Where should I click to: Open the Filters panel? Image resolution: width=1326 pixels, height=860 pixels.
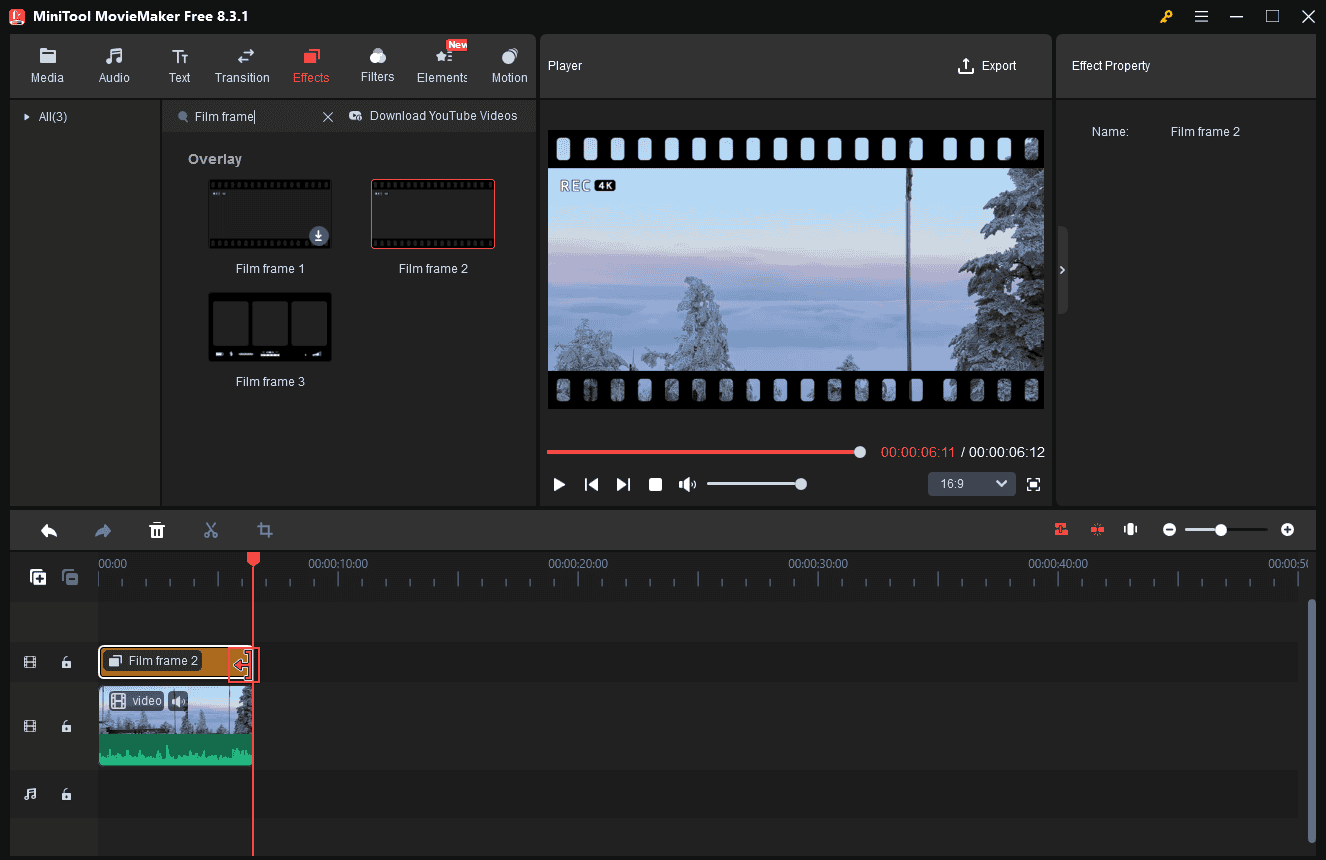click(377, 66)
